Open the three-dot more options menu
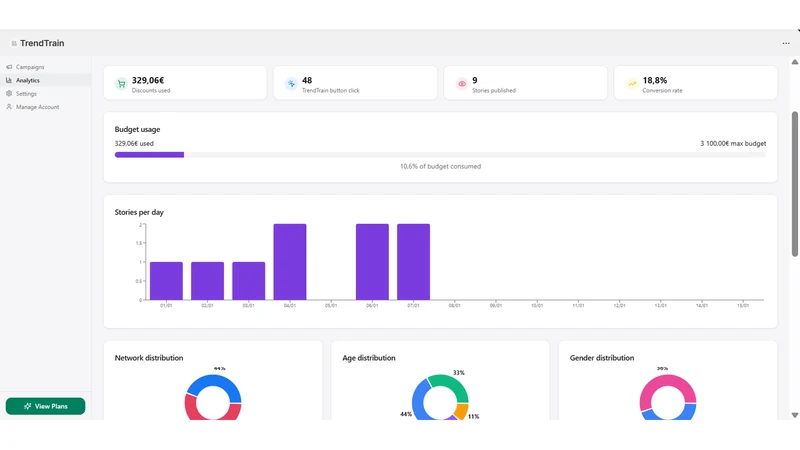 tap(786, 43)
